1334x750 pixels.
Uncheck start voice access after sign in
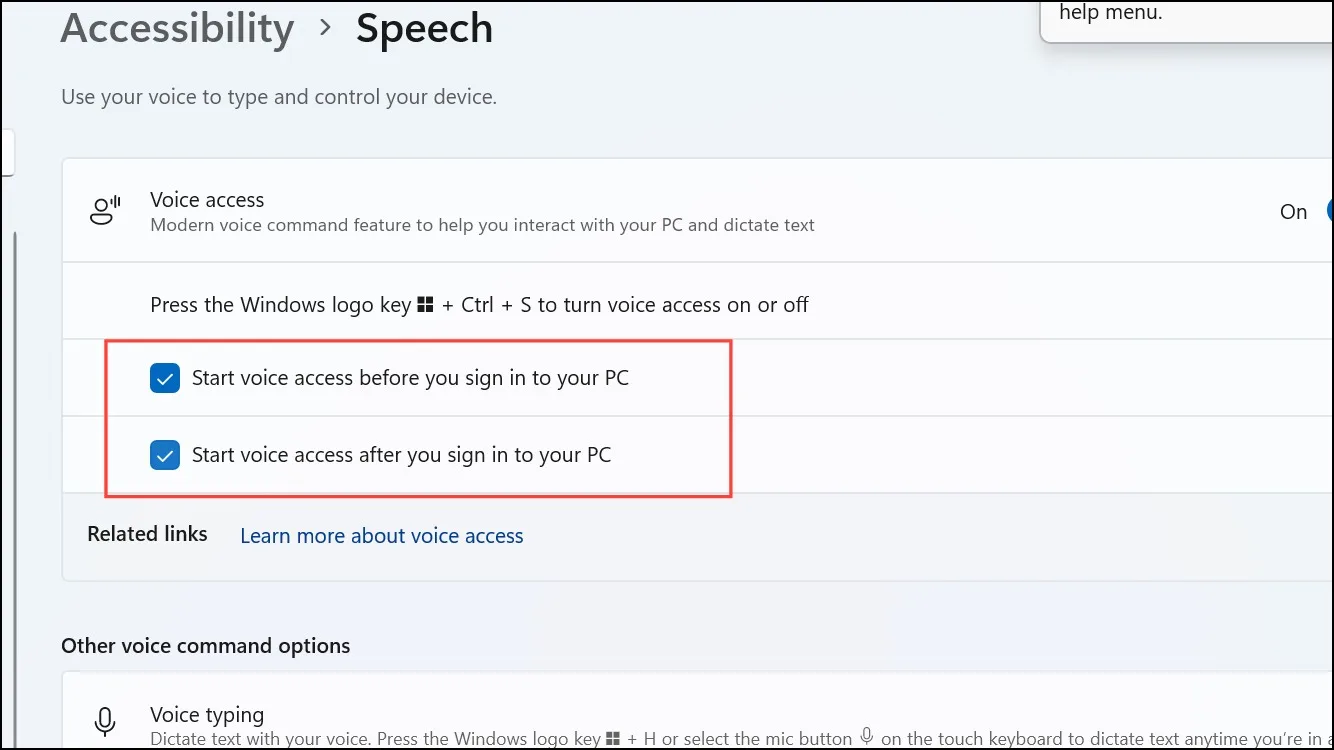[165, 455]
